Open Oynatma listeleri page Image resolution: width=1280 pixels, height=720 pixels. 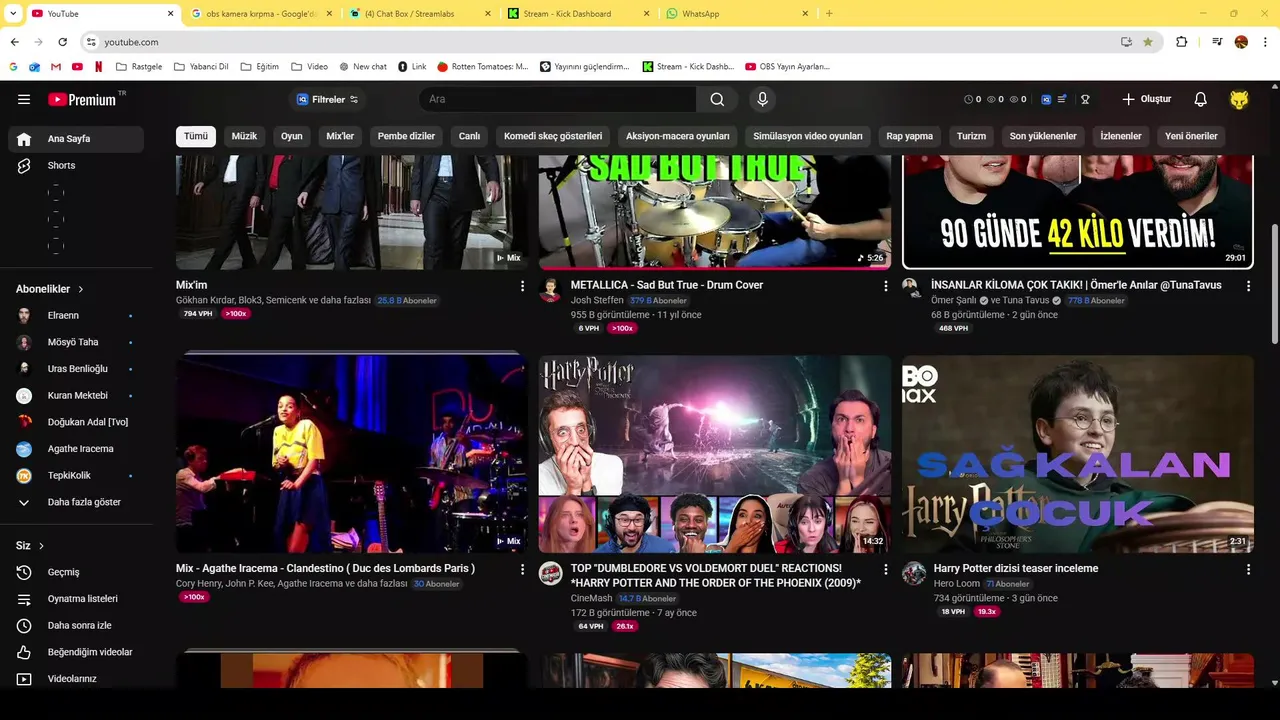click(x=76, y=599)
